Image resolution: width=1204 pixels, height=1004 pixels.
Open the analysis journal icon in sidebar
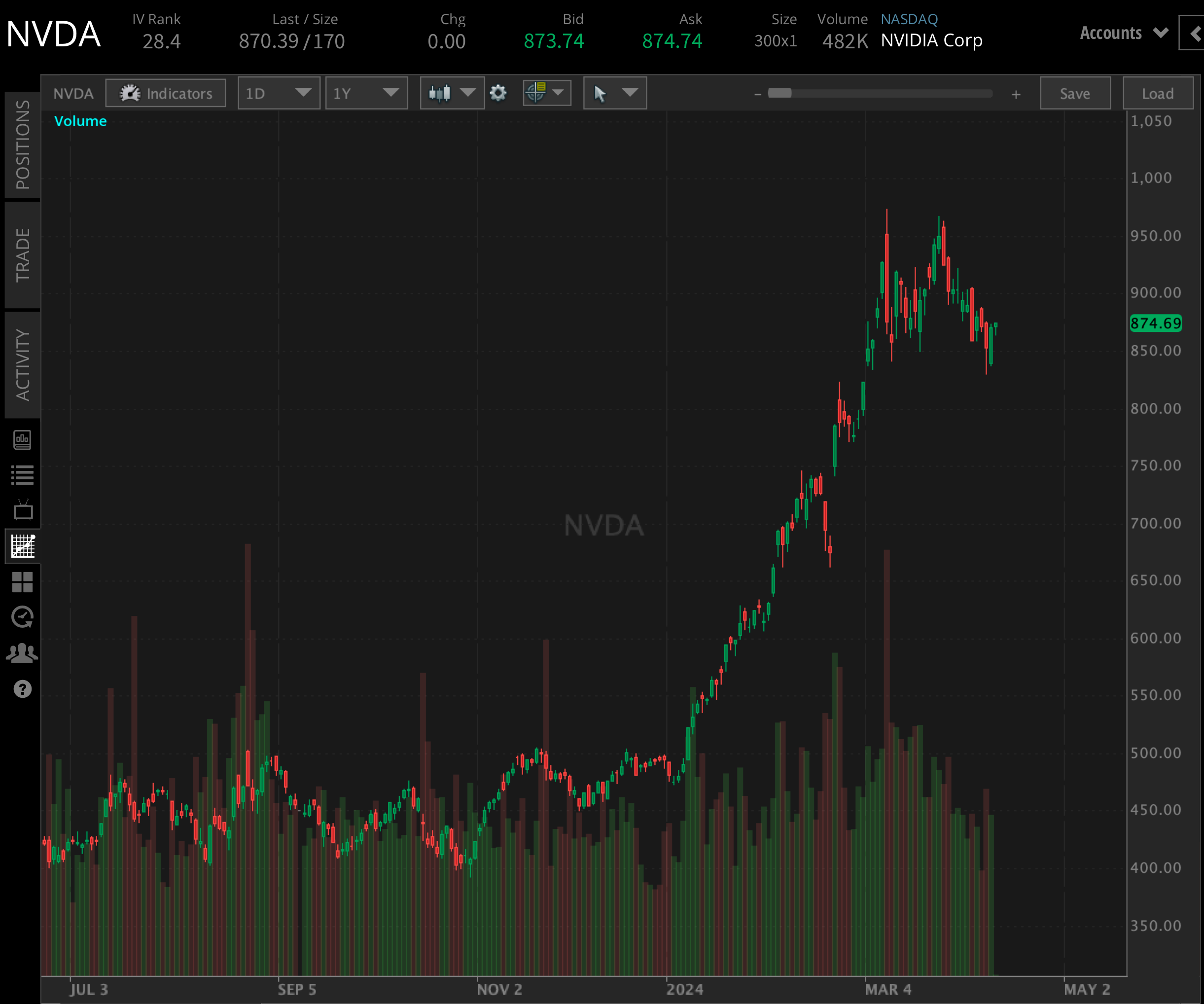22,440
